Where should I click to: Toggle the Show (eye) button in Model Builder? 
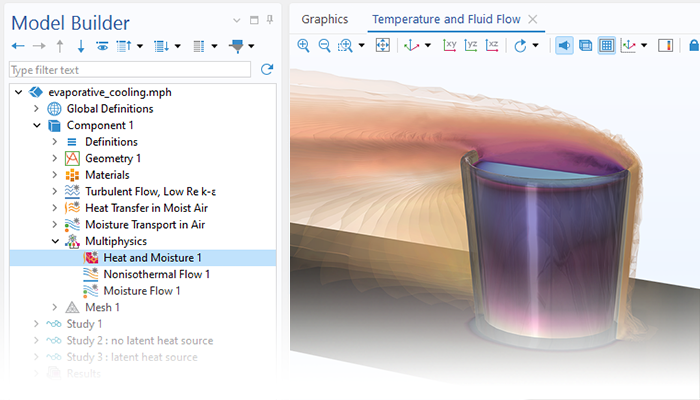(102, 46)
